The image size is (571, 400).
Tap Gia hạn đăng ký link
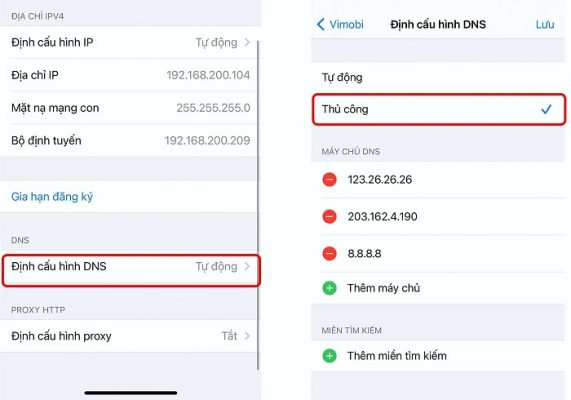pos(52,197)
